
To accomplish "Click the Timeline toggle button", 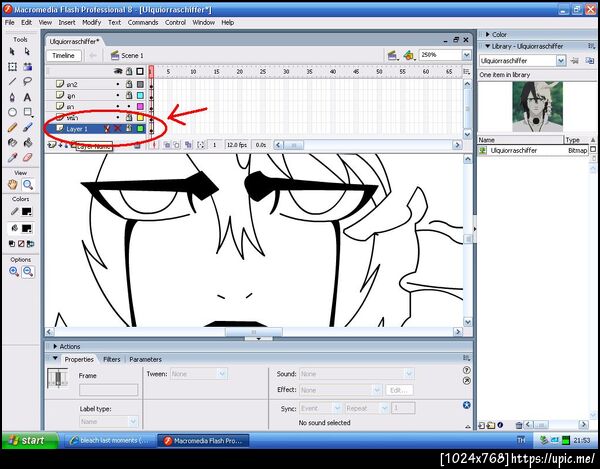I will point(64,56).
